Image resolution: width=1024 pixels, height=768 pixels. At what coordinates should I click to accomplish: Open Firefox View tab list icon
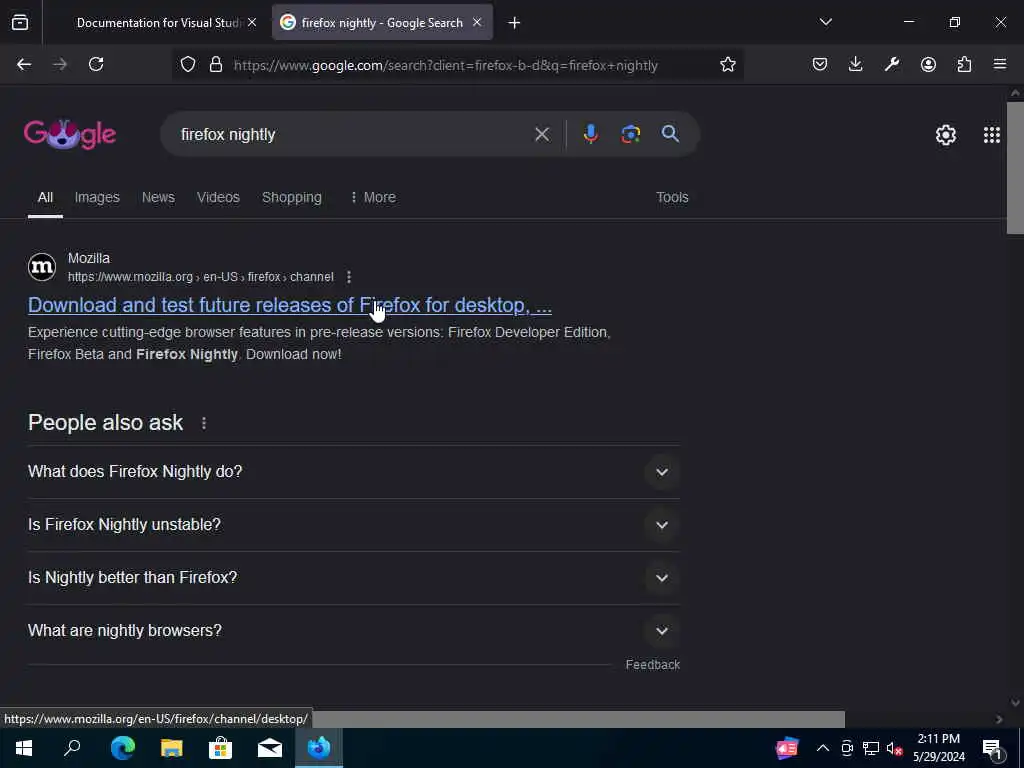20,23
